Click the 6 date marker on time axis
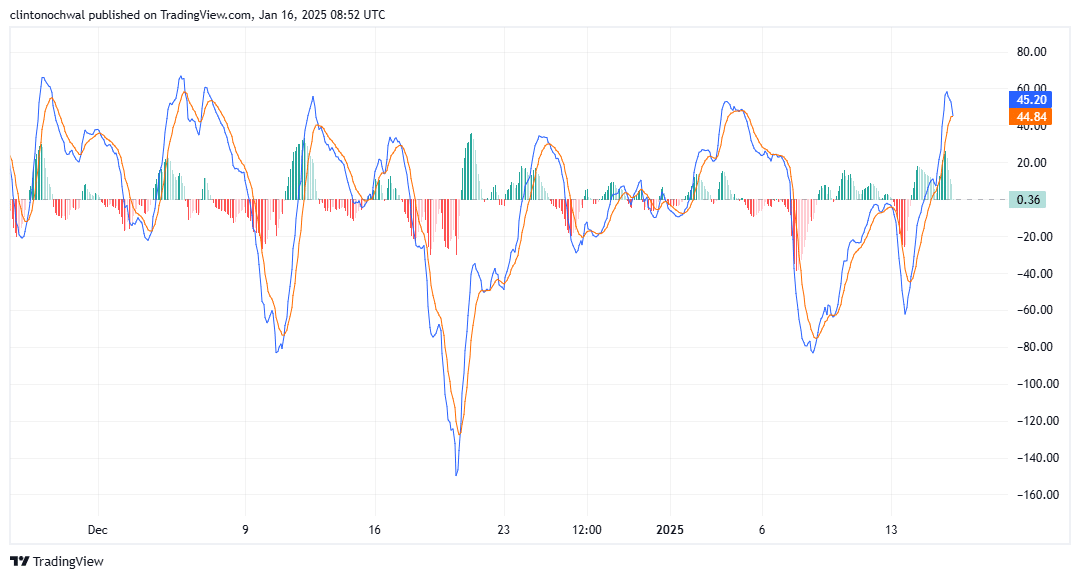This screenshot has height=579, width=1080. pos(762,530)
